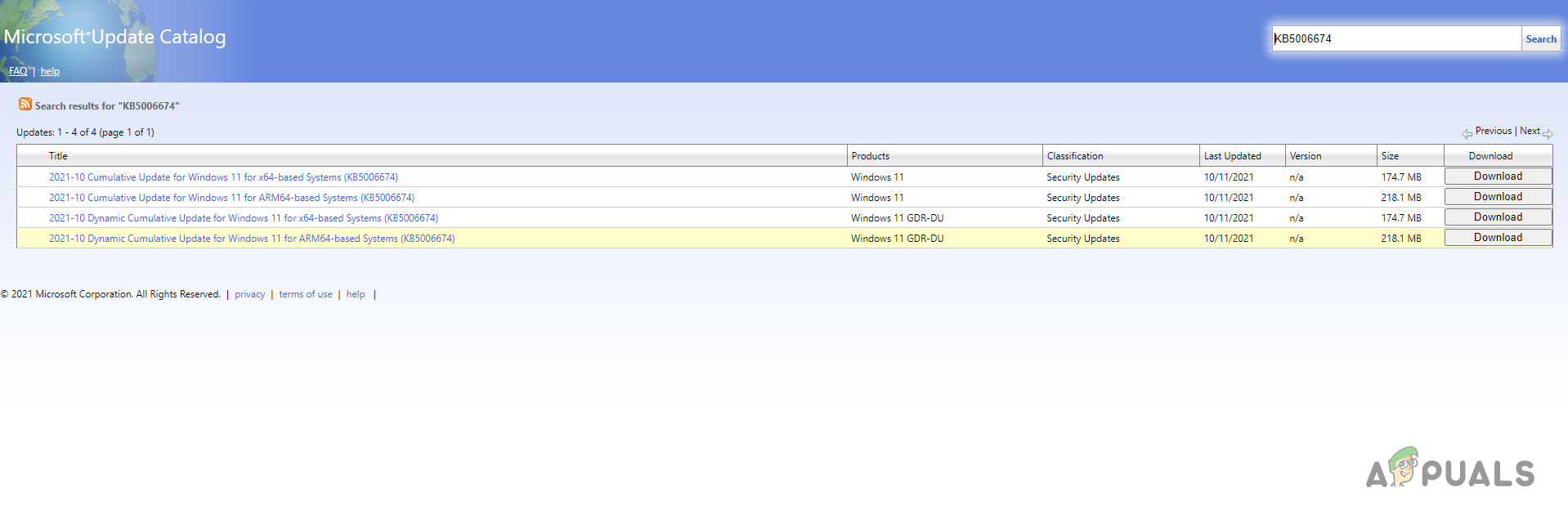Open Cumulative Update for ARM64-based Systems link
1568x523 pixels.
click(x=231, y=198)
